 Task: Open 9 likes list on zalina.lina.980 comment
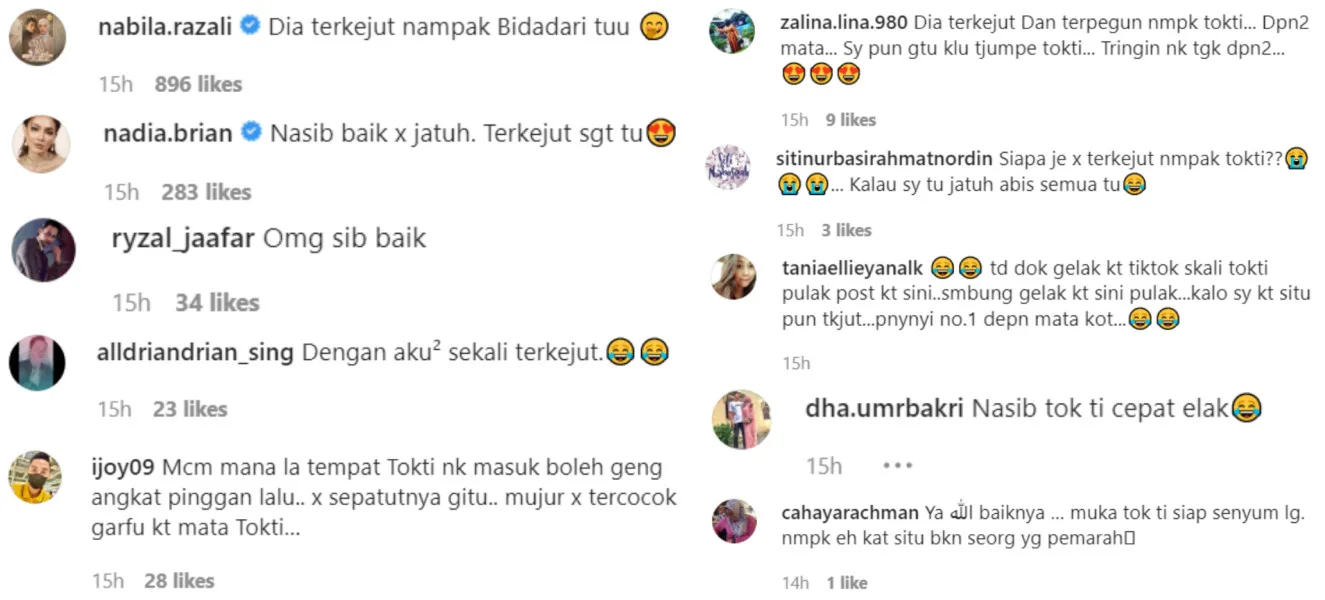point(850,120)
